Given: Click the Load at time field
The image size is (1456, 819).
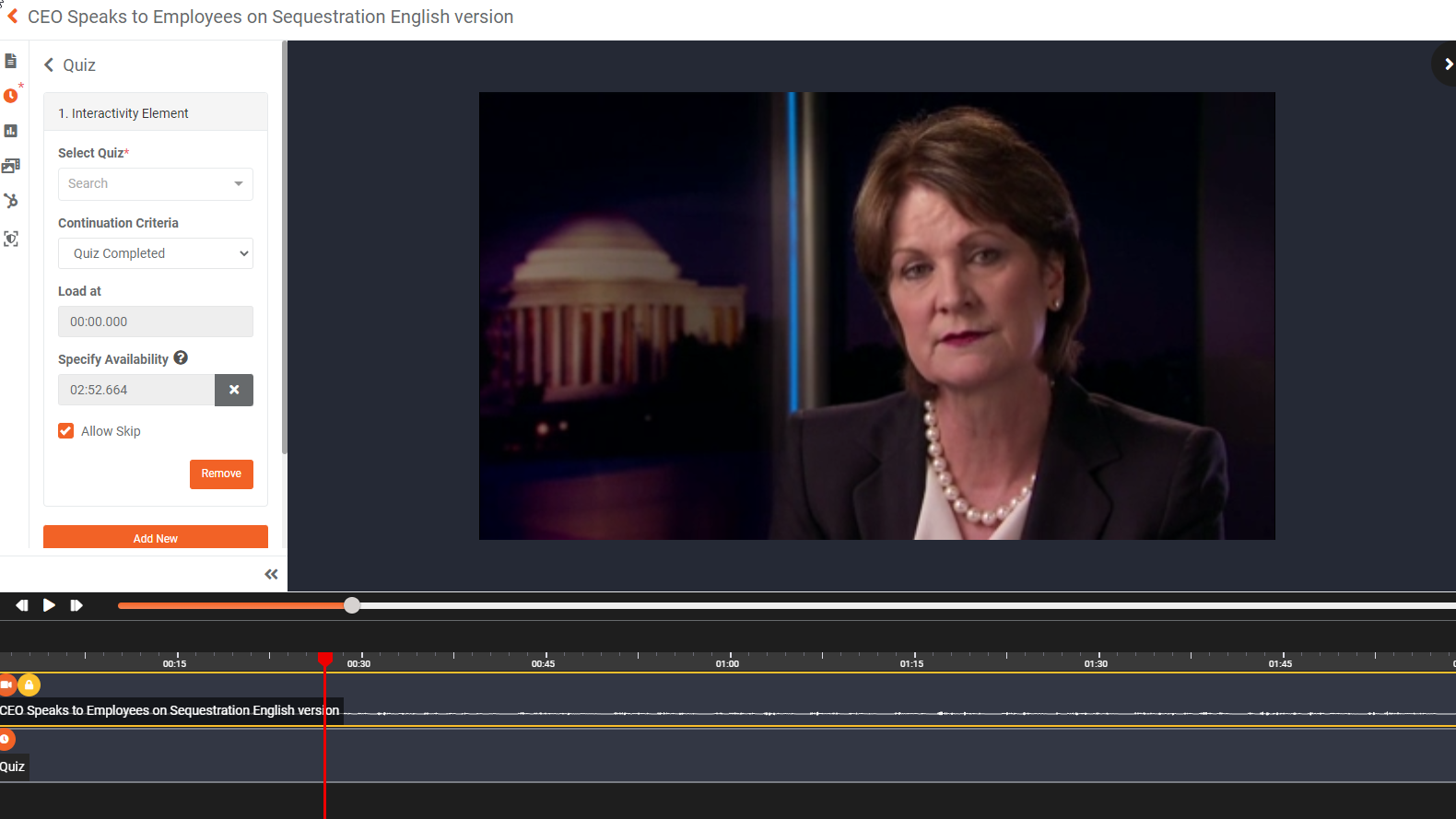Looking at the screenshot, I should (x=155, y=322).
